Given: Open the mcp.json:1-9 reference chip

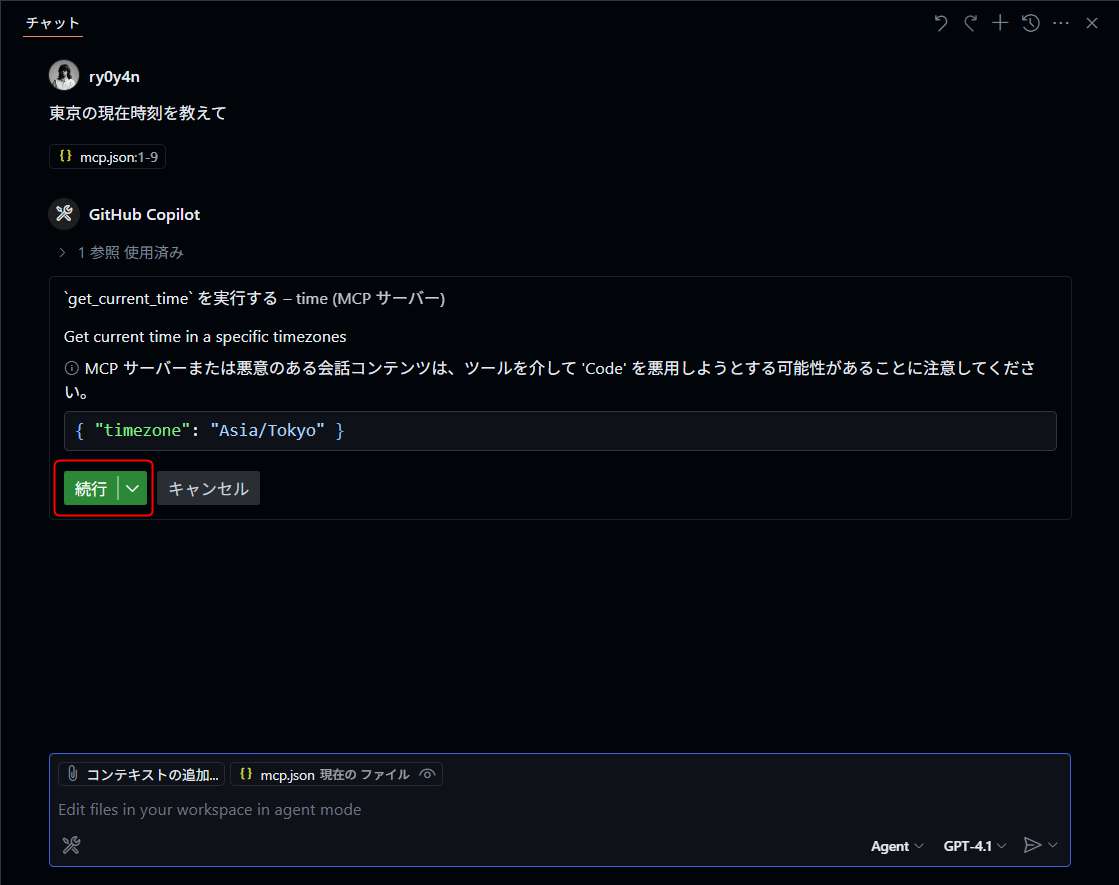Looking at the screenshot, I should (108, 157).
